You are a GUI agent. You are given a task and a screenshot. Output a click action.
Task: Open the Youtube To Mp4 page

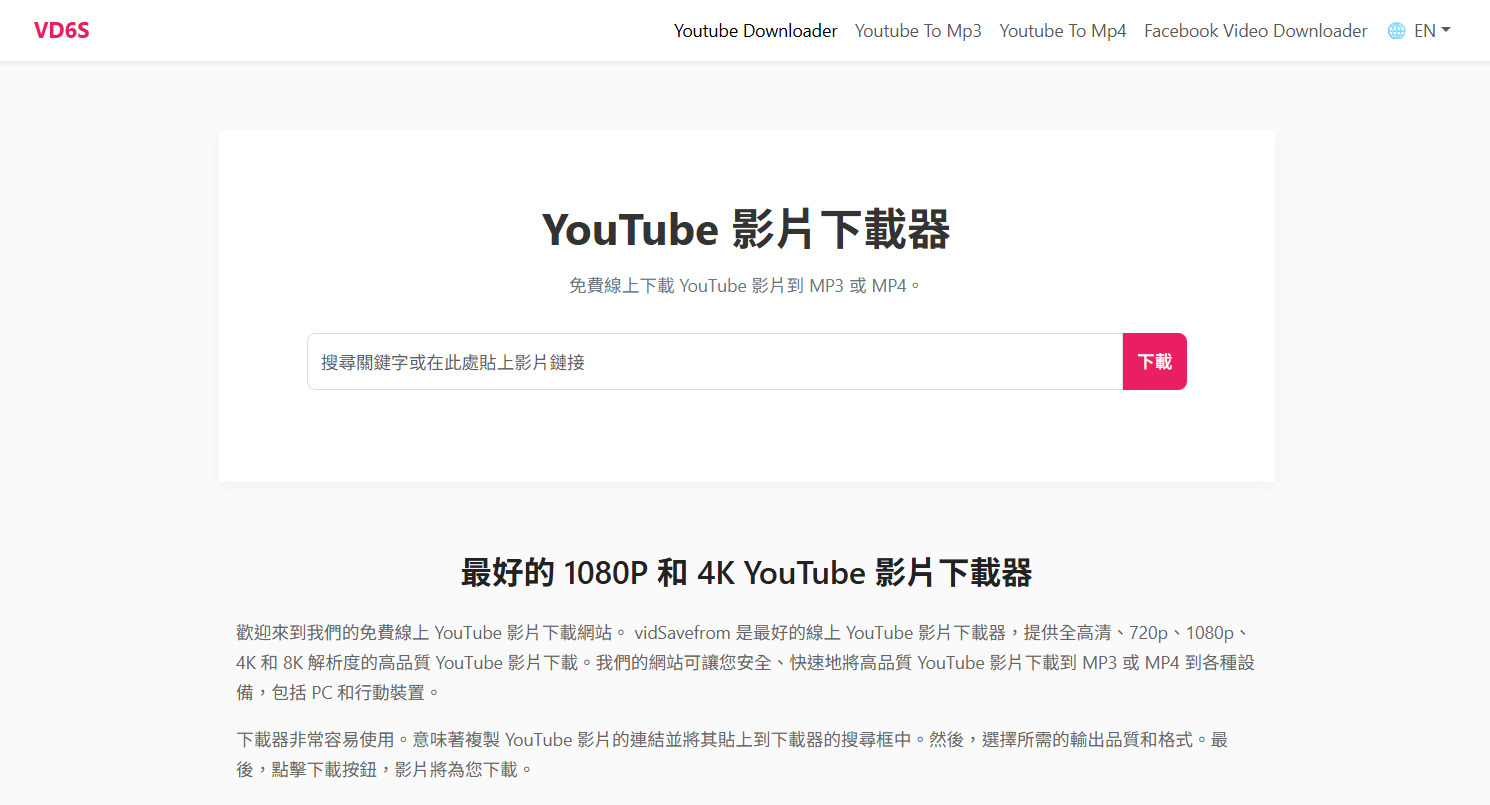tap(1063, 31)
